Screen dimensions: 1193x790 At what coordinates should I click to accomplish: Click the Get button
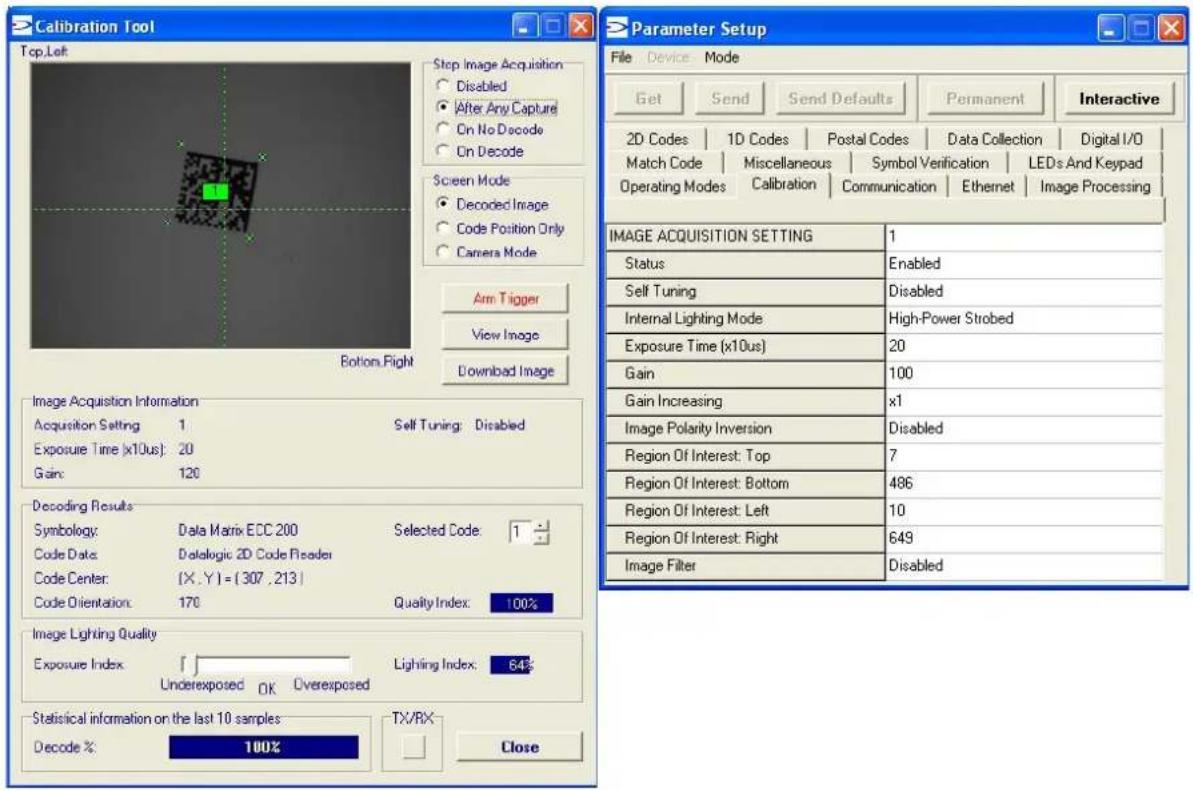(648, 98)
